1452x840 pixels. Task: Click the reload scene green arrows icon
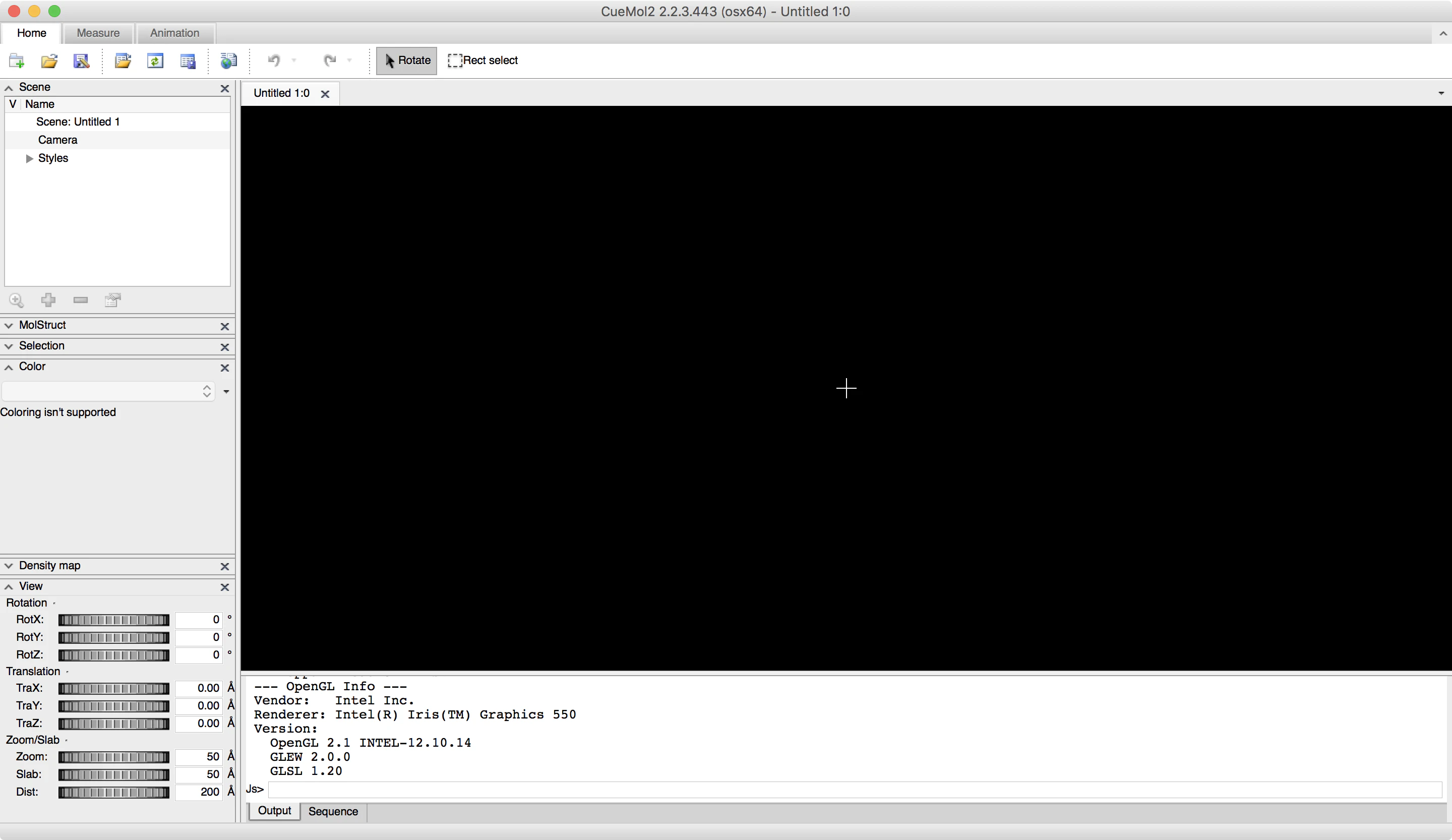156,61
